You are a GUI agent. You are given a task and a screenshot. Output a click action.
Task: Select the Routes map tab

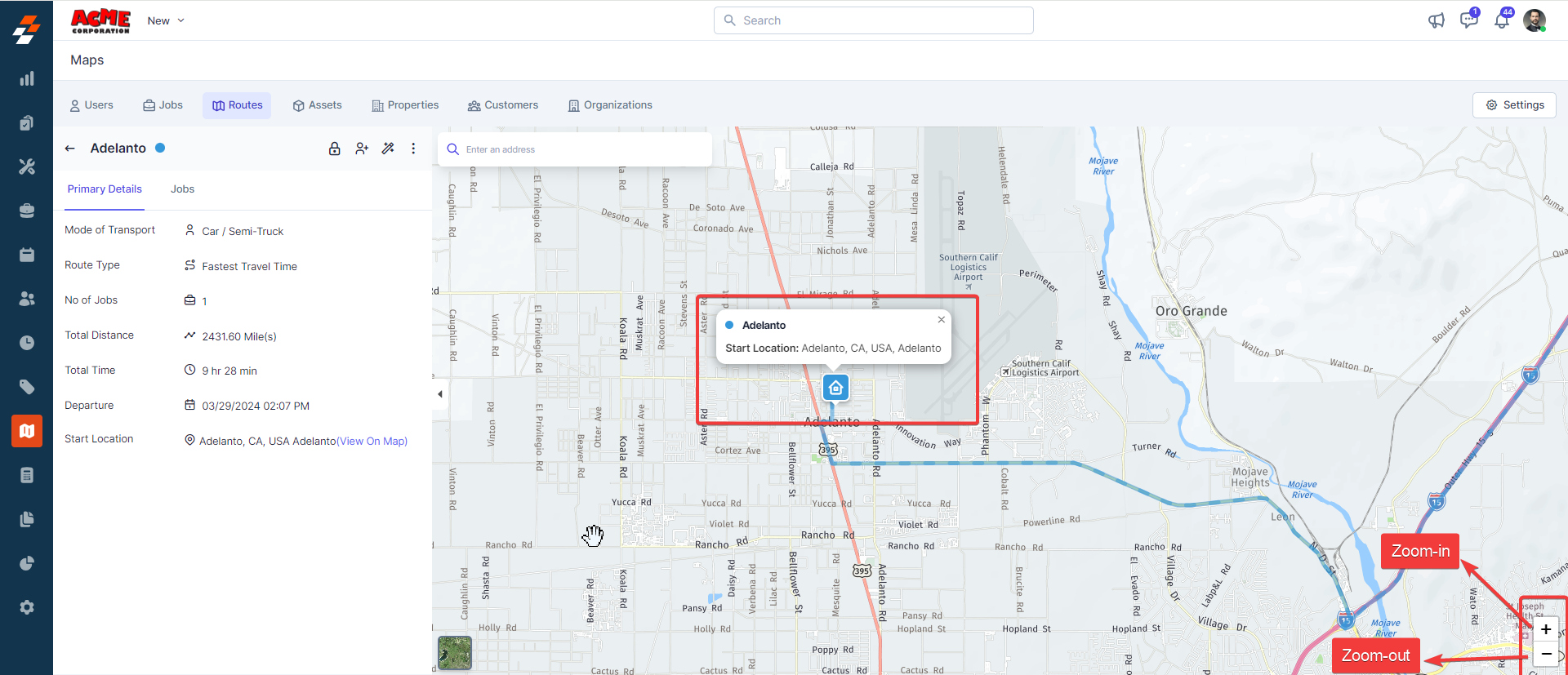tap(237, 105)
